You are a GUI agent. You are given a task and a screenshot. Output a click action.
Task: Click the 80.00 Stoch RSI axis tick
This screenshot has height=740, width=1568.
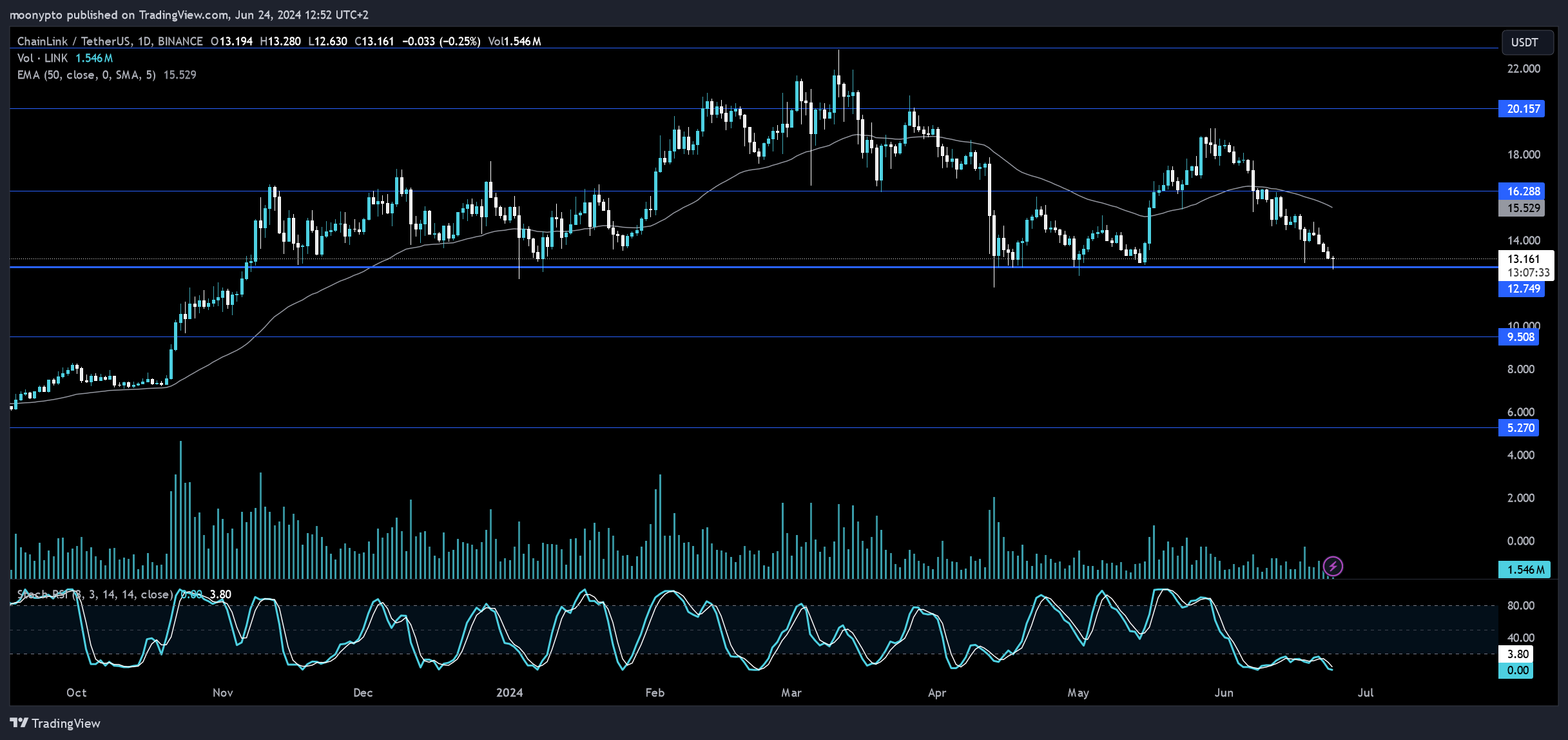coord(1521,606)
